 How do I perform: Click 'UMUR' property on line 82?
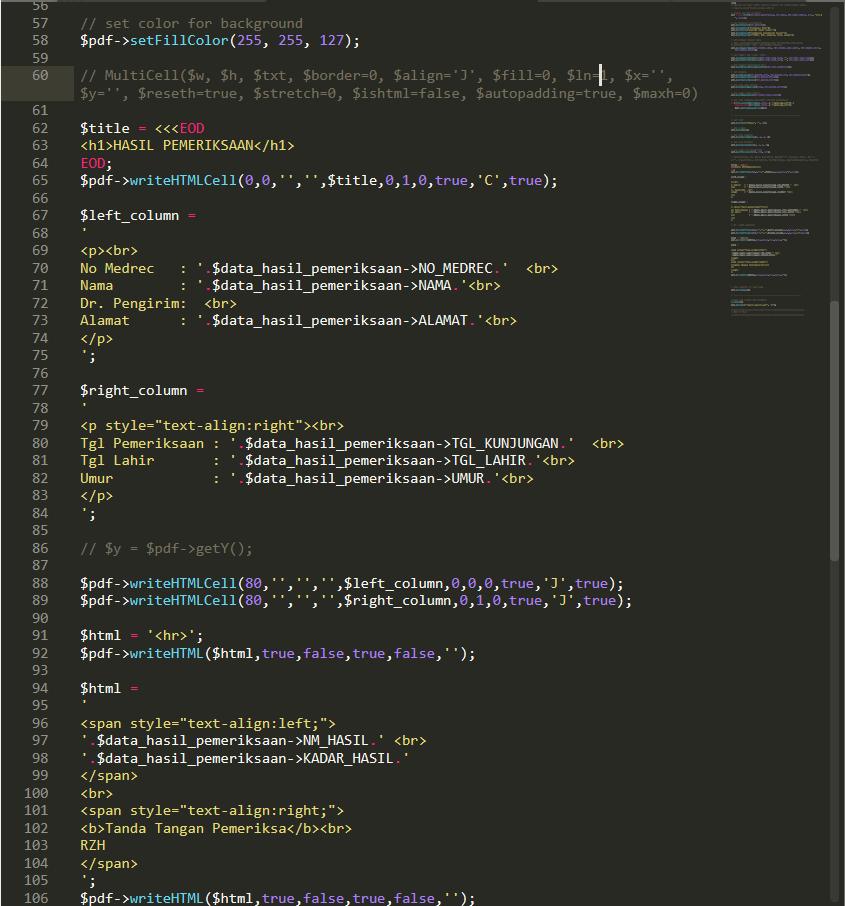point(468,478)
